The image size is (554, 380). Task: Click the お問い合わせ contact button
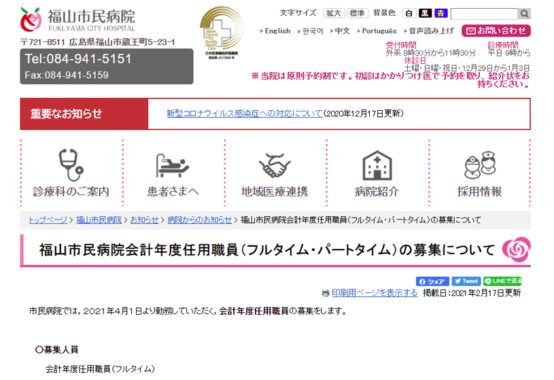click(496, 31)
